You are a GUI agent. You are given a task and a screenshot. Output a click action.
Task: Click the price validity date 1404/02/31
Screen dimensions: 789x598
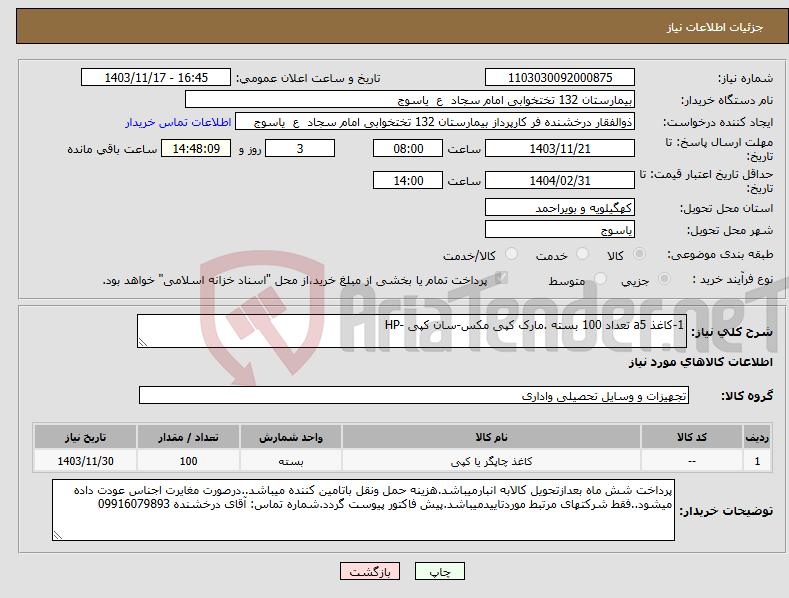coord(560,180)
